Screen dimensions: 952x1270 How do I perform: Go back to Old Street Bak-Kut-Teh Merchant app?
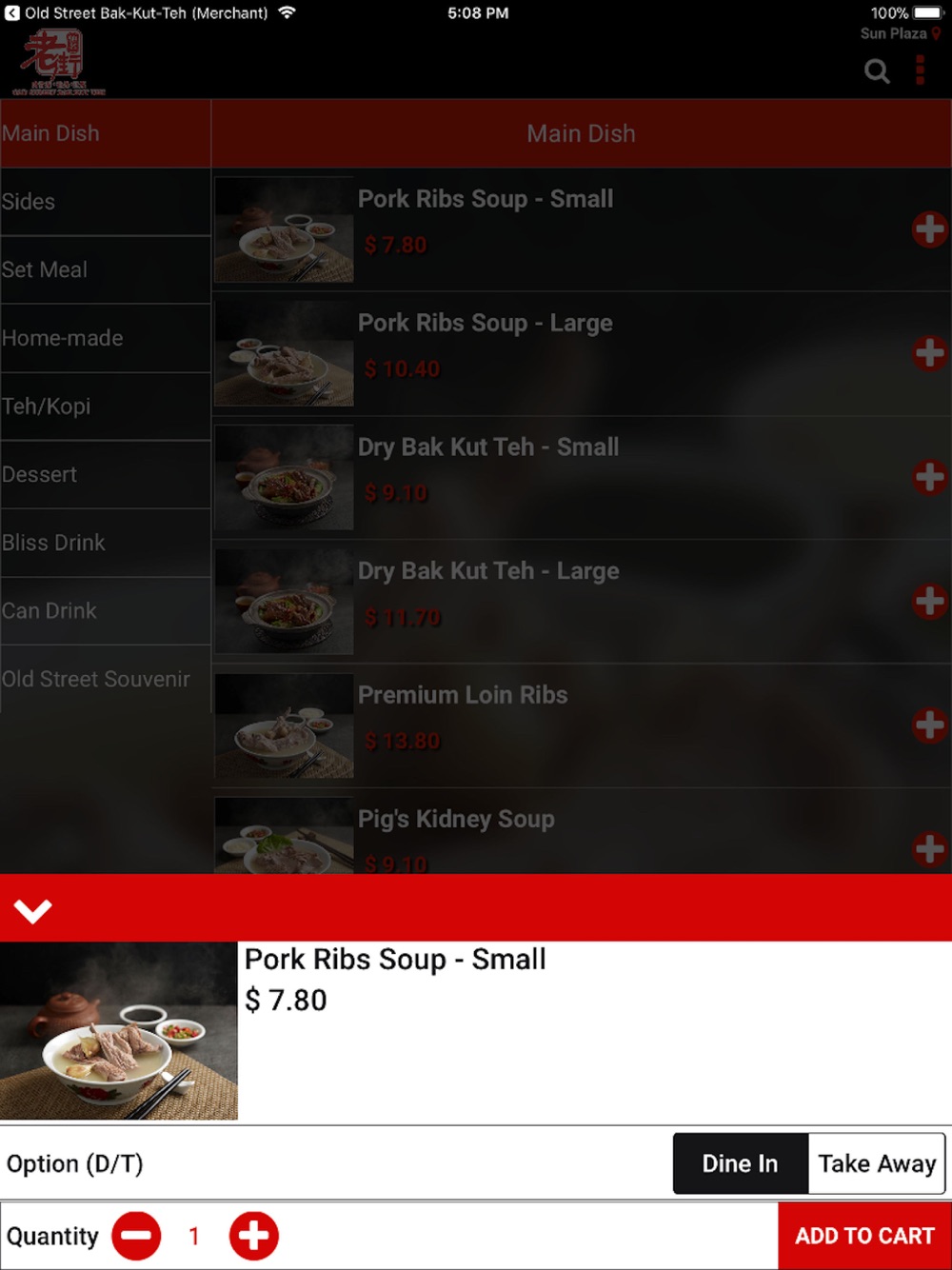(x=137, y=13)
